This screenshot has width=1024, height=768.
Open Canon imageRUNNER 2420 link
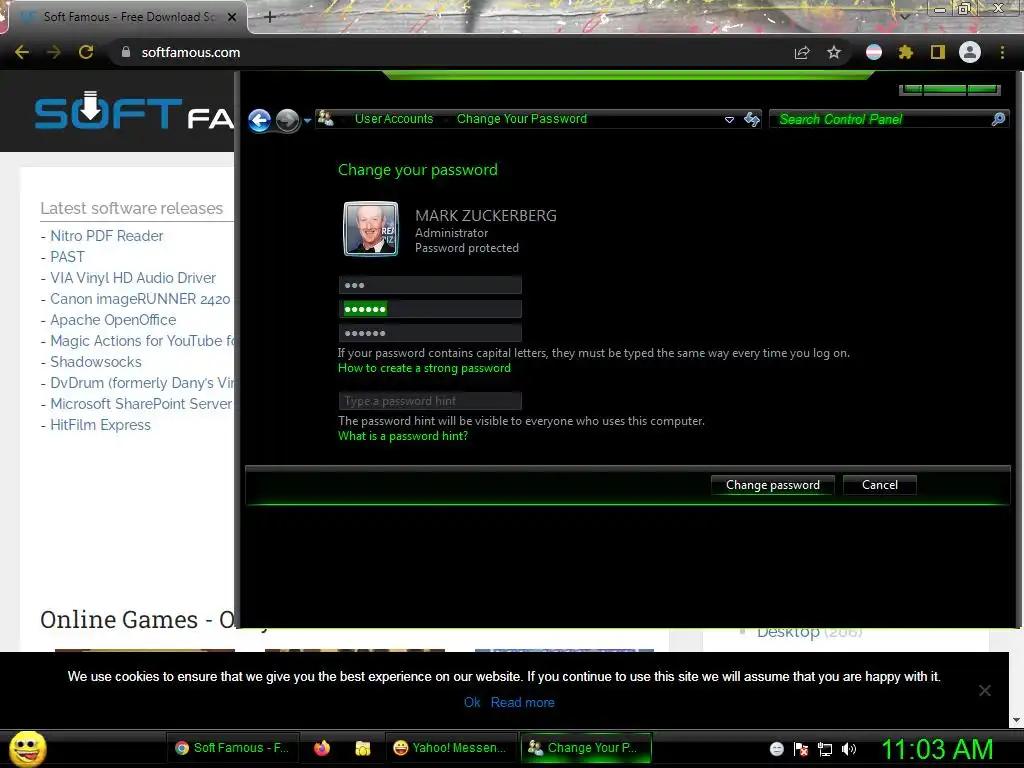(x=140, y=299)
